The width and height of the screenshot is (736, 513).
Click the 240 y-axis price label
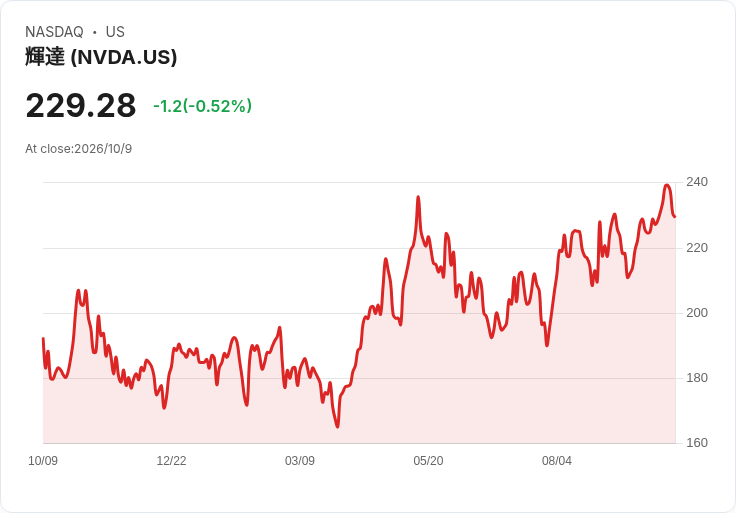coord(697,182)
